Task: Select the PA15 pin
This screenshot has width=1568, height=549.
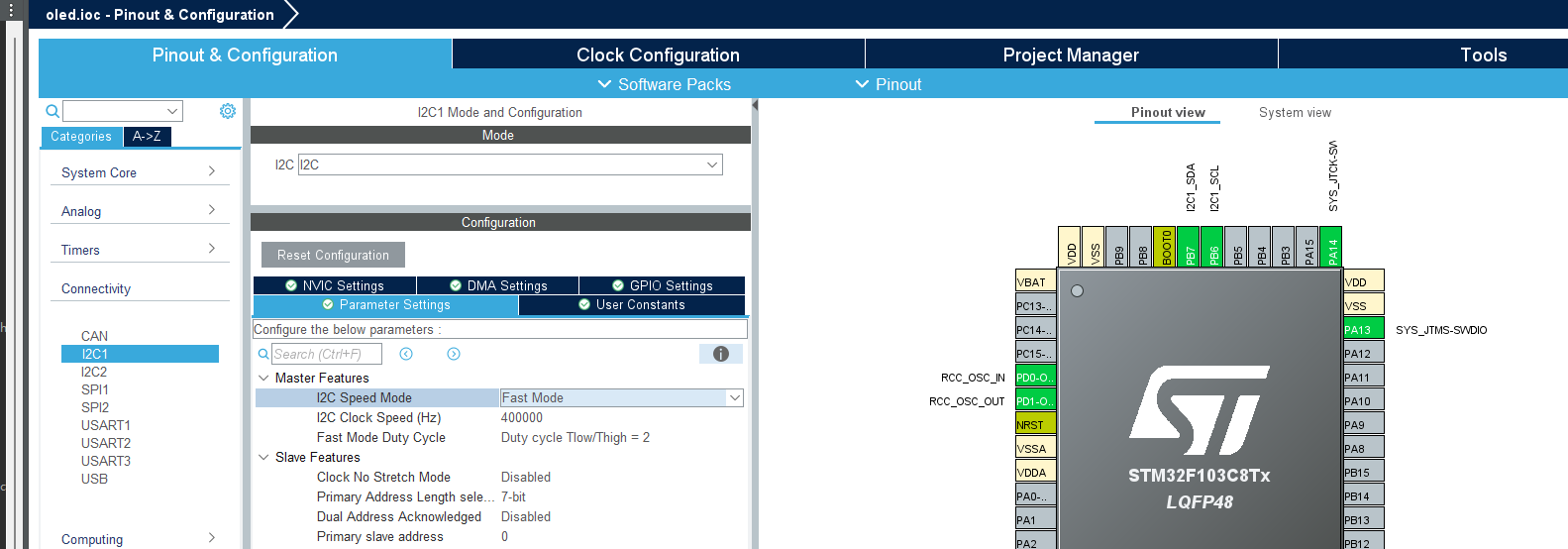Action: 1307,247
